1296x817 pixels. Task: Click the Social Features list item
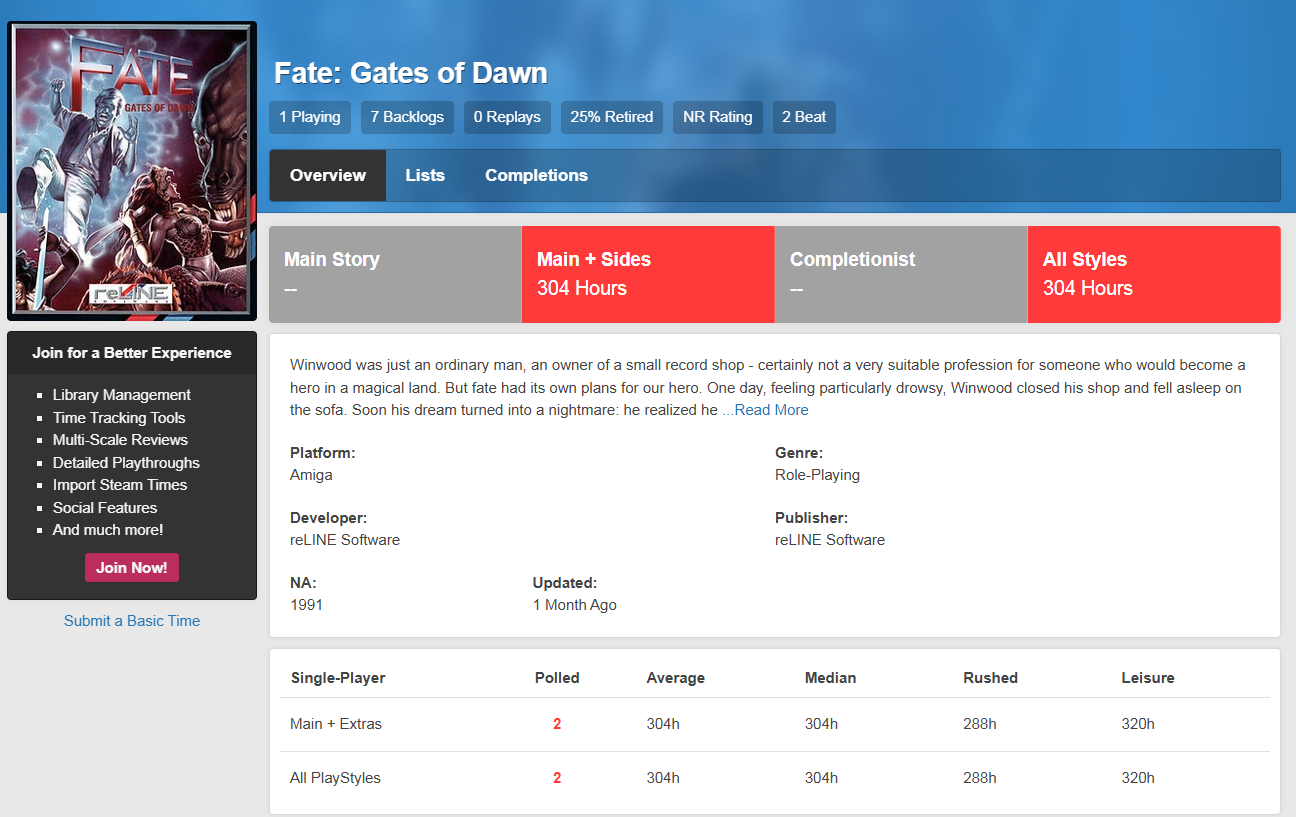tap(105, 508)
